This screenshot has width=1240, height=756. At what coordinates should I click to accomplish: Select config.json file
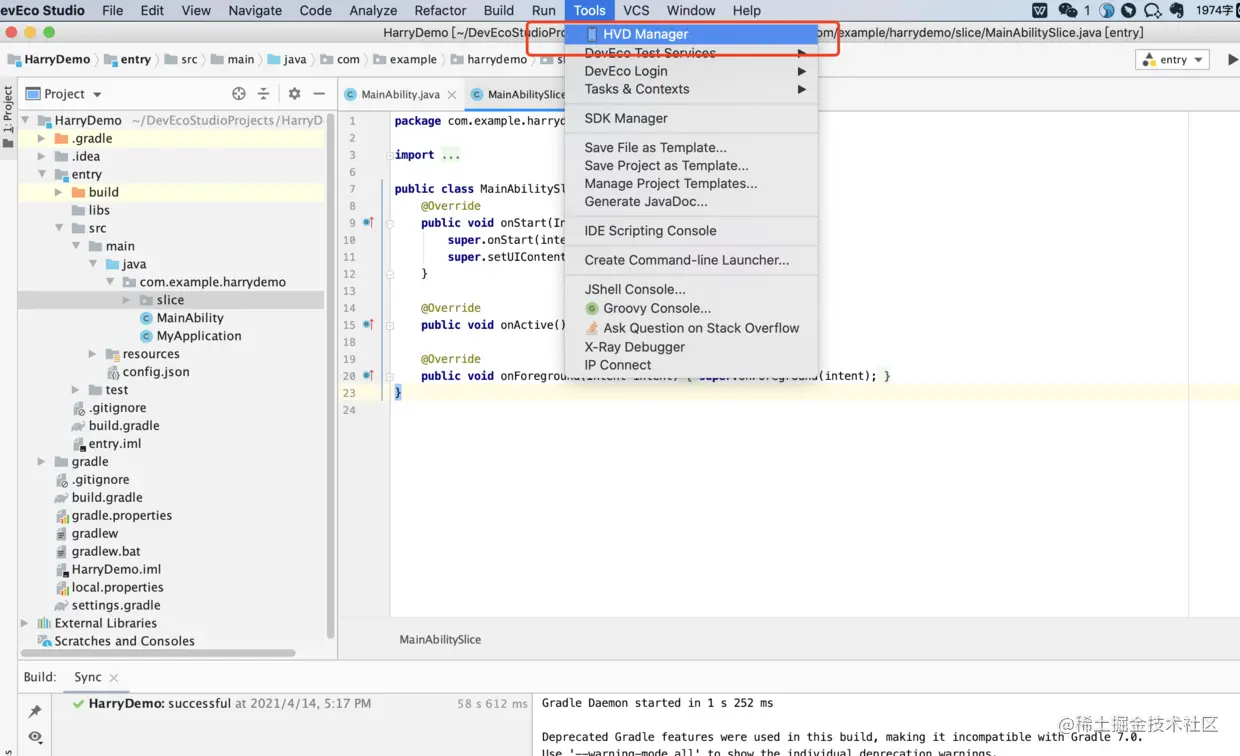click(156, 372)
